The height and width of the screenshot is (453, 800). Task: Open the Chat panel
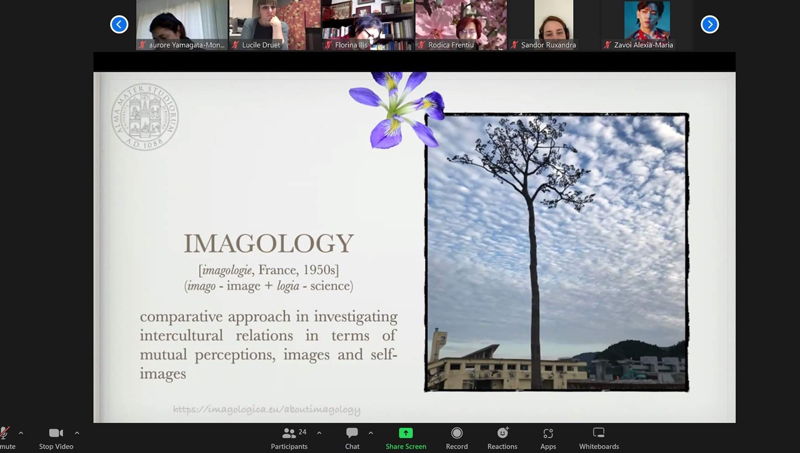(352, 438)
